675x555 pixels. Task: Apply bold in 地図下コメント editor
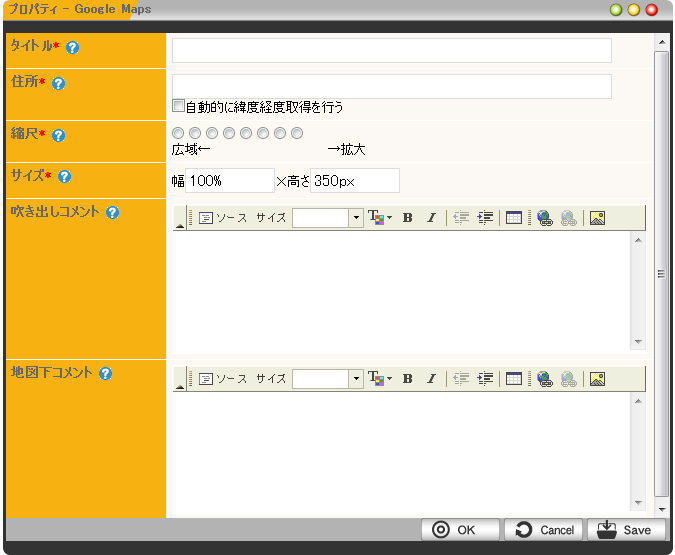click(x=407, y=379)
